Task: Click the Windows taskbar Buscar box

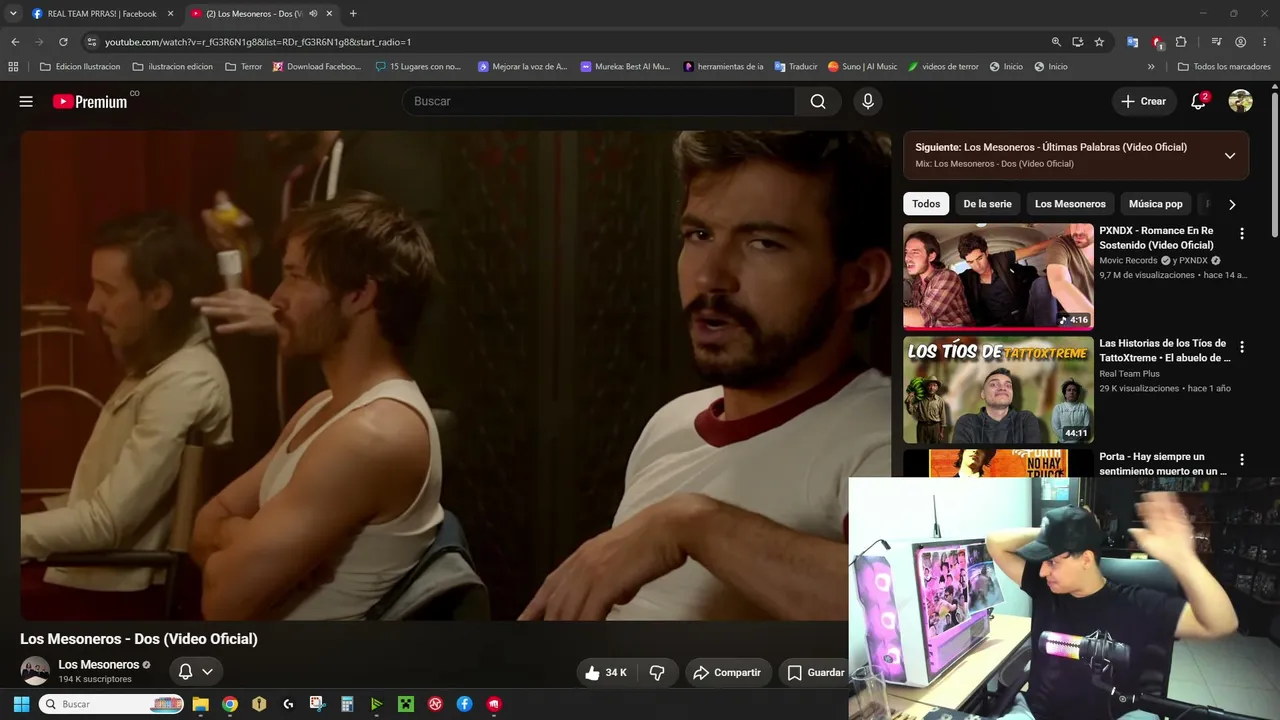Action: click(111, 704)
